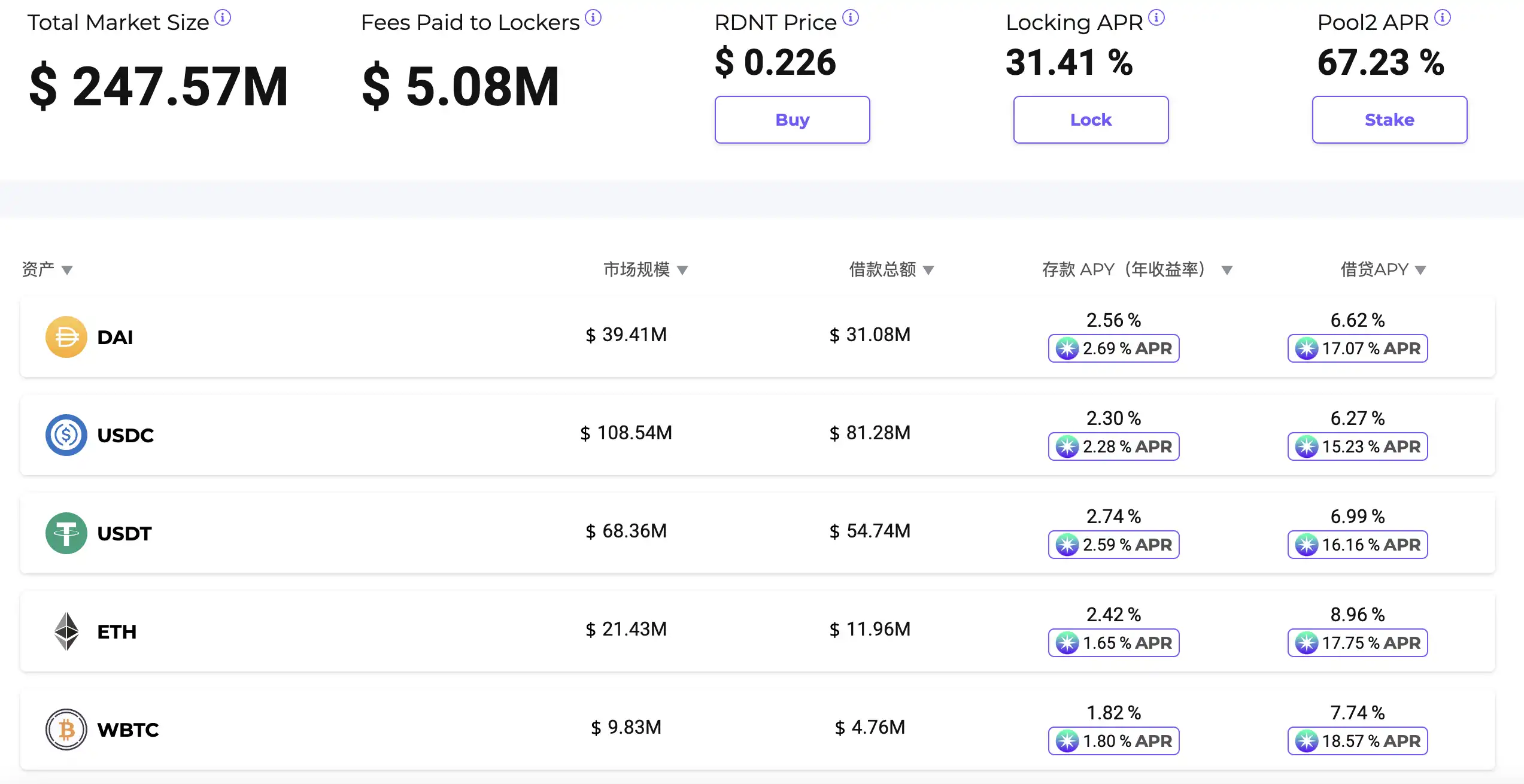Click USDC total borrowed $ 81.28M
The image size is (1524, 784).
pyautogui.click(x=870, y=433)
